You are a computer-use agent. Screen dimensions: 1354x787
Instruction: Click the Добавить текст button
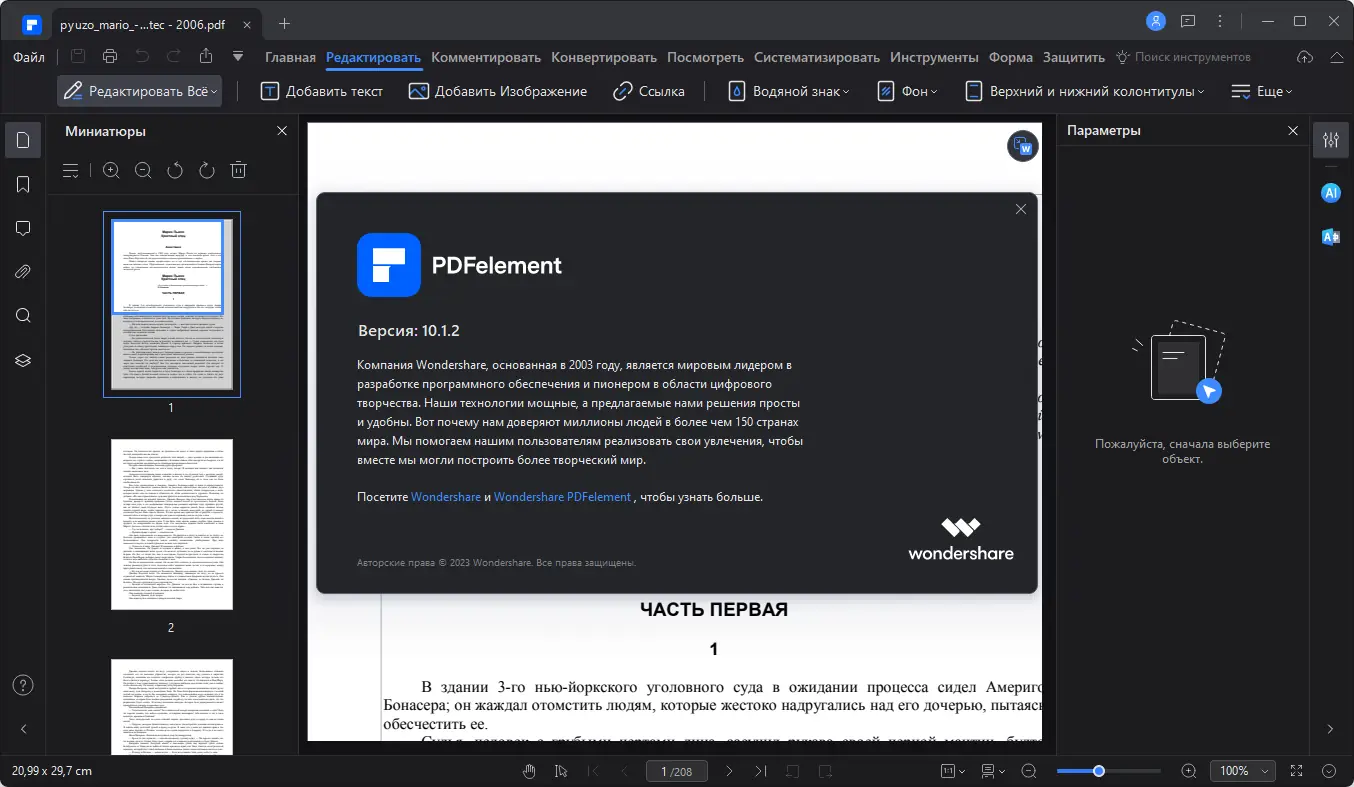pyautogui.click(x=322, y=91)
